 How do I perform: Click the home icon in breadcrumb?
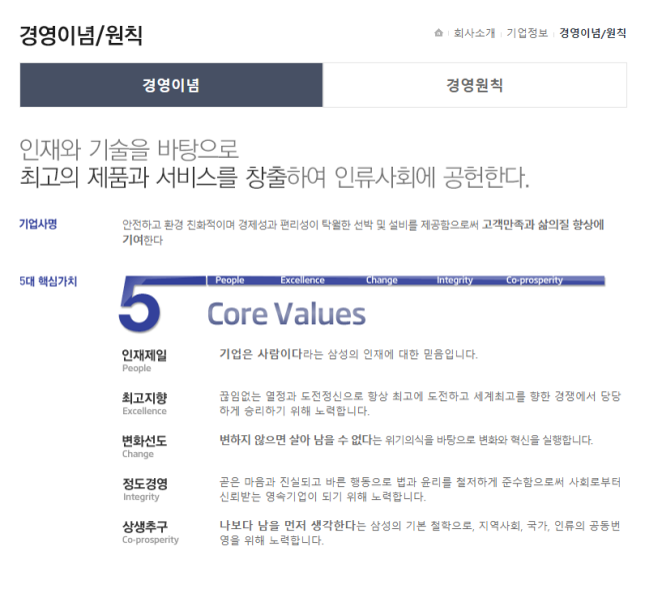(x=438, y=33)
